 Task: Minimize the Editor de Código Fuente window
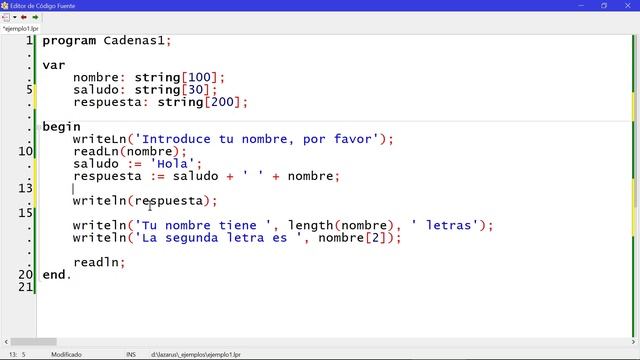coord(581,6)
